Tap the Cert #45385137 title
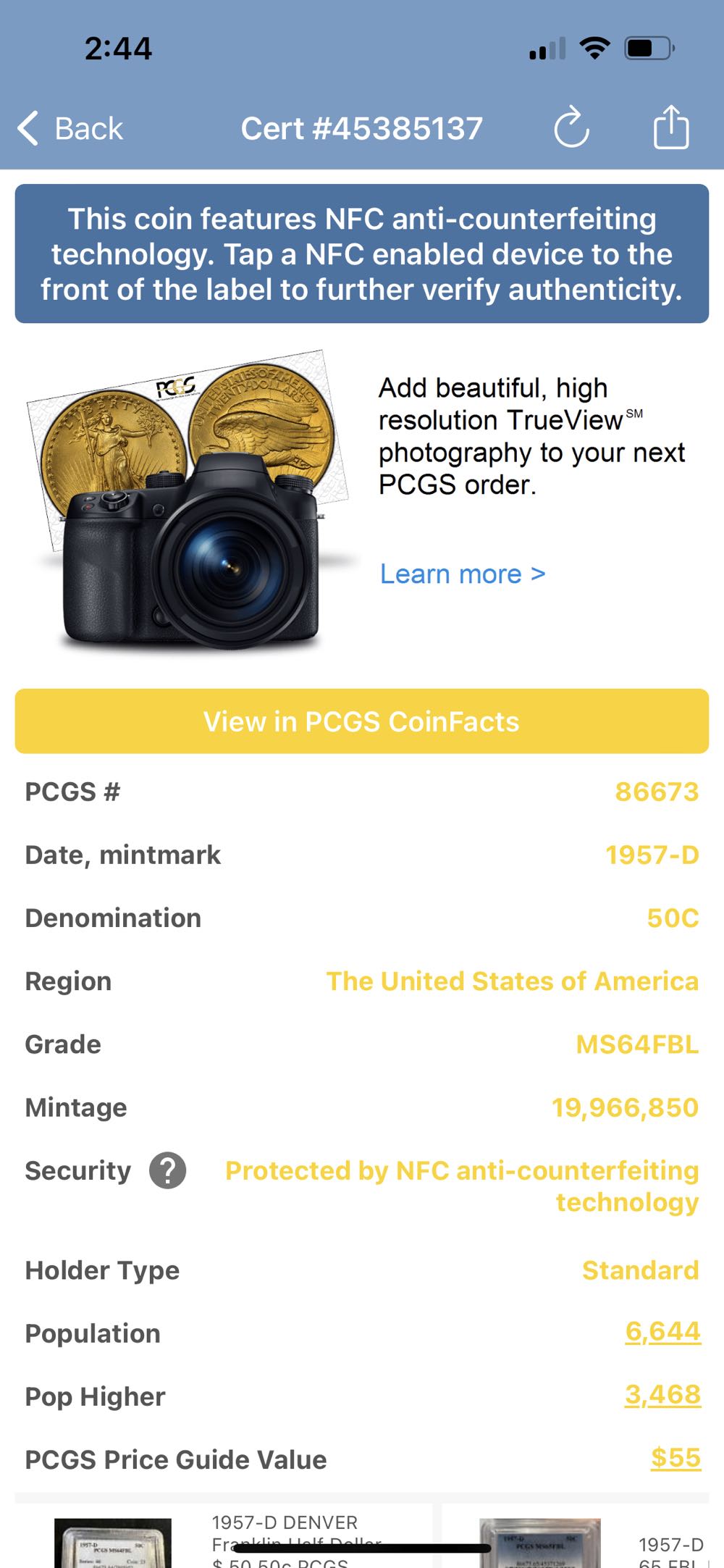This screenshot has height=1568, width=724. (x=361, y=129)
